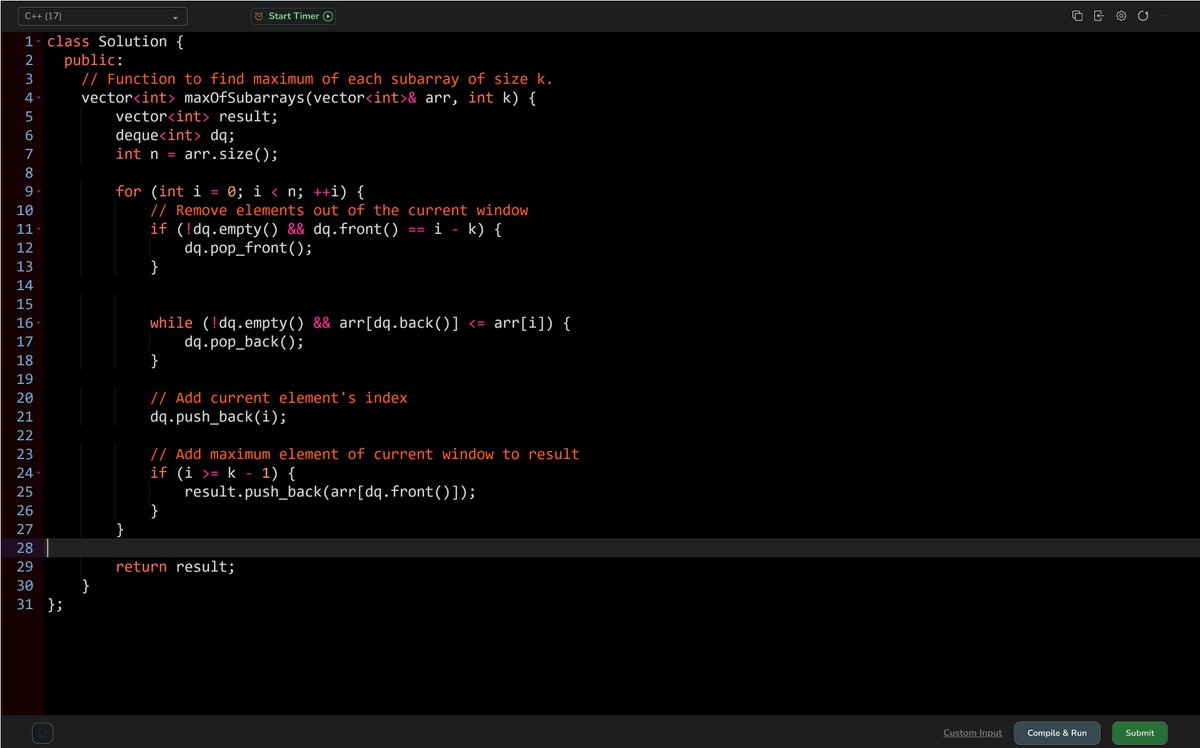Screen dimensions: 1200x748
Task: Click 'dq.push_back(i);' statement
Action: [x=218, y=417]
